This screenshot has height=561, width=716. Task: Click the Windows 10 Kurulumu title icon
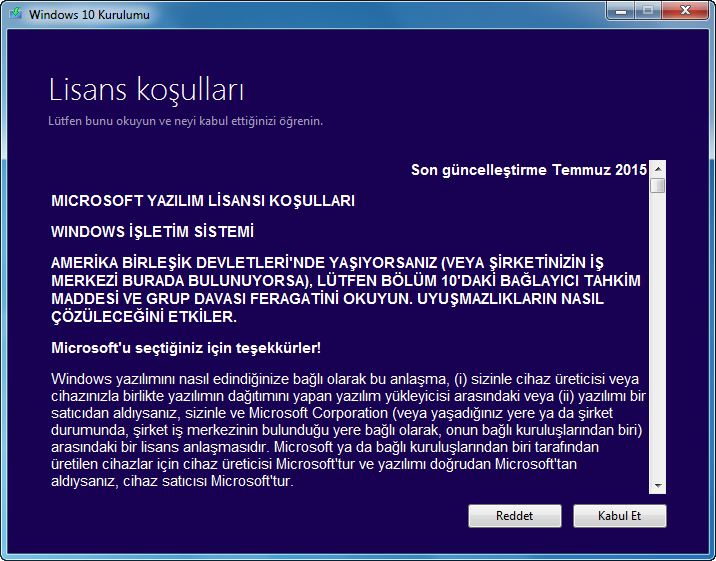[x=15, y=13]
